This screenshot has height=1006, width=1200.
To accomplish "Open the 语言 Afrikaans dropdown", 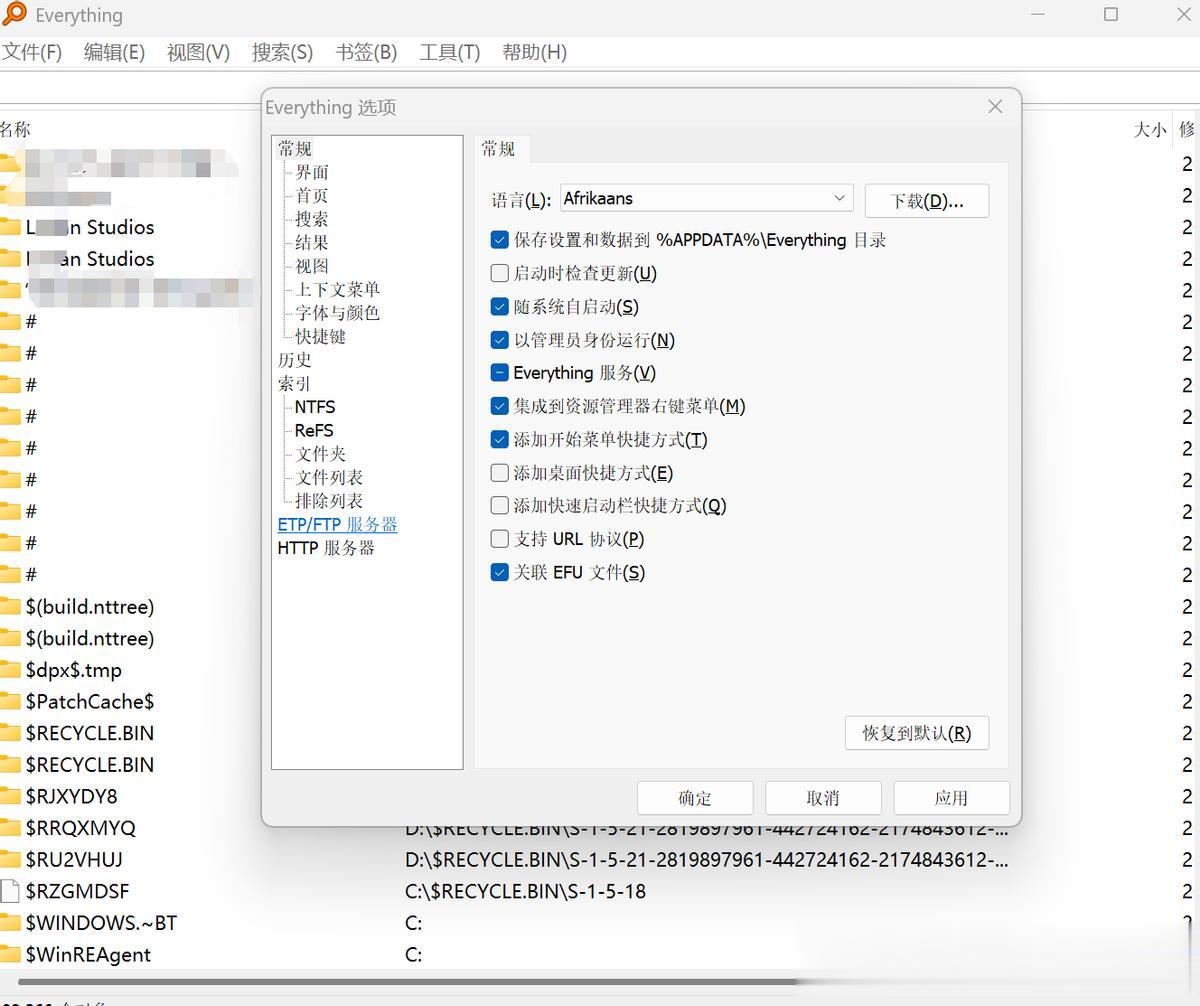I will 706,198.
